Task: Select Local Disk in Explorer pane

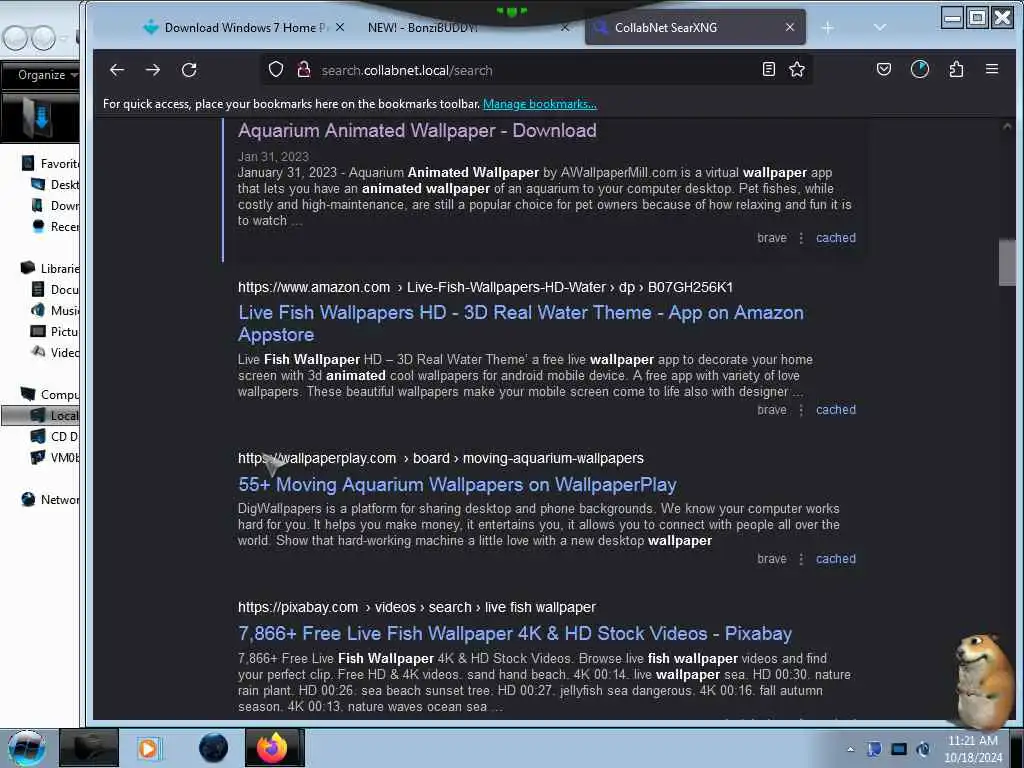Action: pos(40,415)
